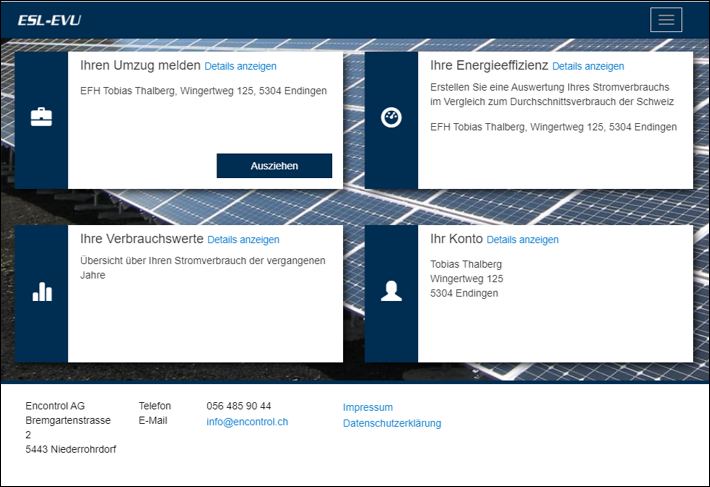
Task: Open the Datenschutzerklärung link
Action: pos(392,423)
